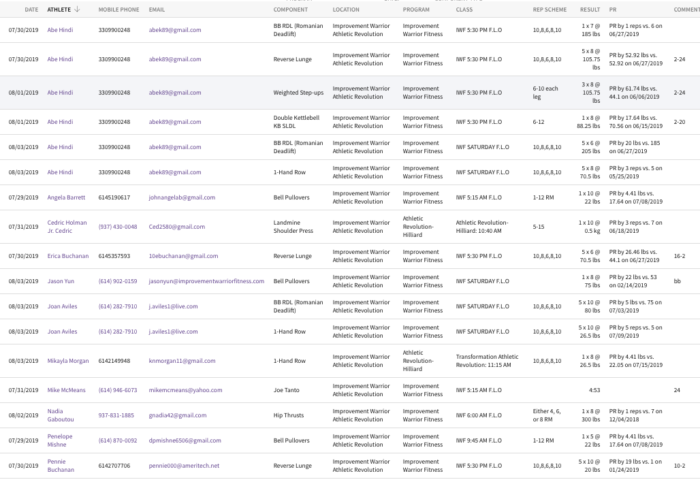Select date 07/29/2019 in Angela Barrett row
700x482 pixels.
coord(23,197)
